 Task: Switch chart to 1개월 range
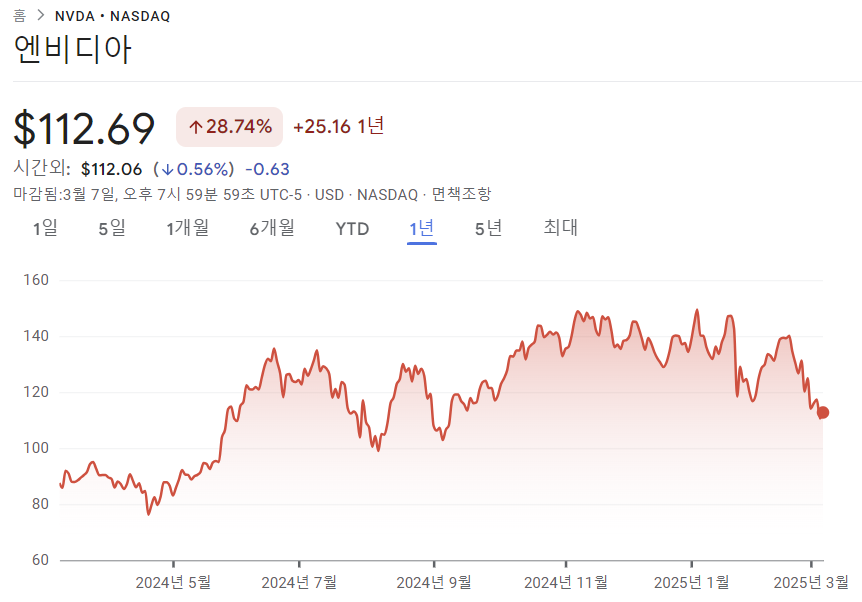187,228
